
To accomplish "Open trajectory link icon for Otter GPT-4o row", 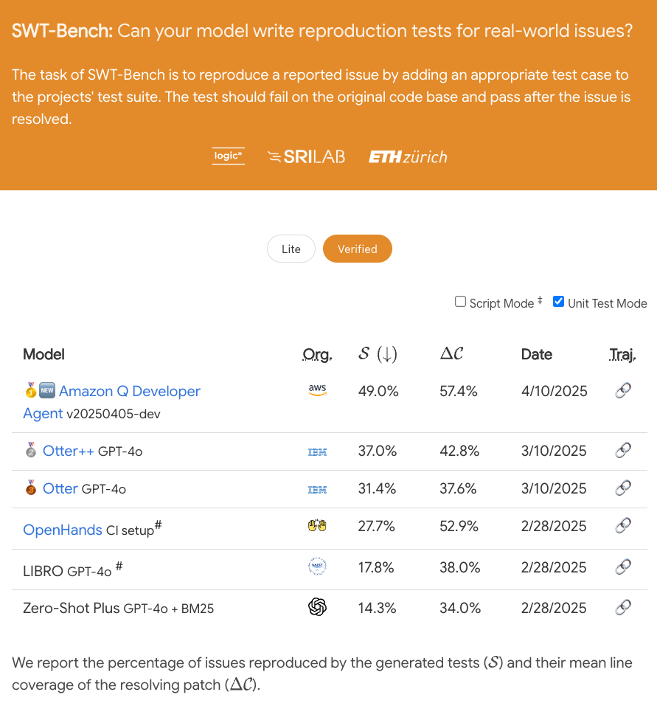I will 622,488.
